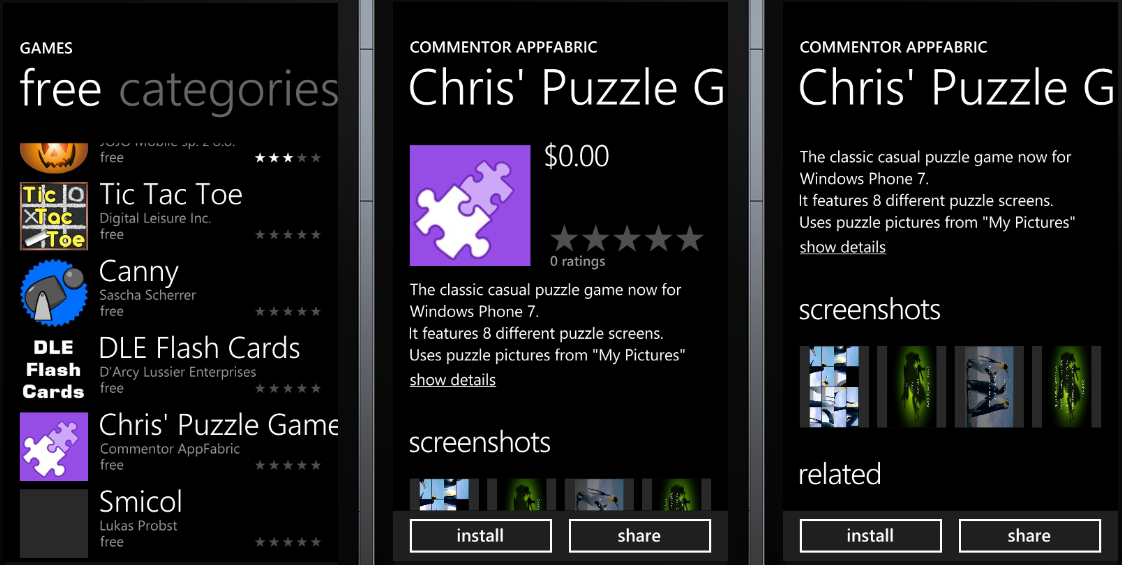Open the Tic Tac Toe app icon
This screenshot has height=565, width=1122.
tap(54, 215)
